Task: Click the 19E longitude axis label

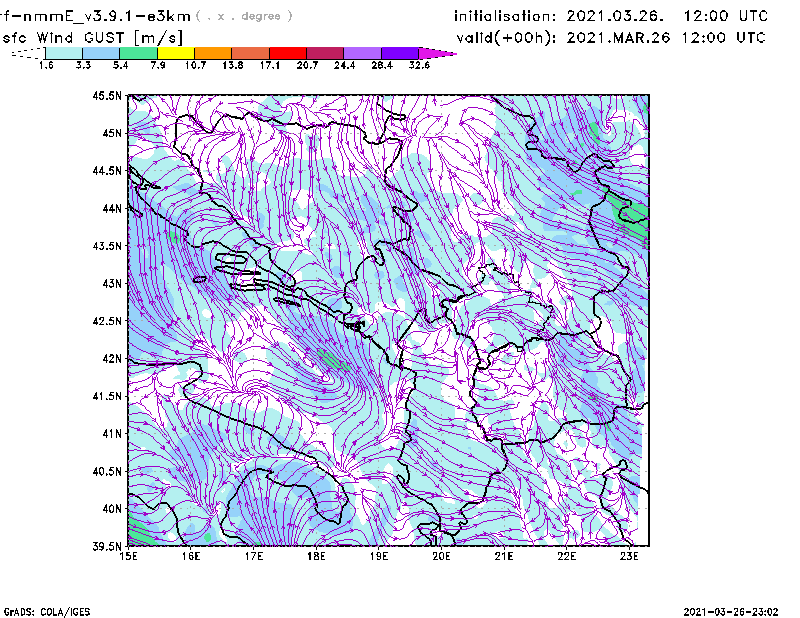Action: (379, 556)
